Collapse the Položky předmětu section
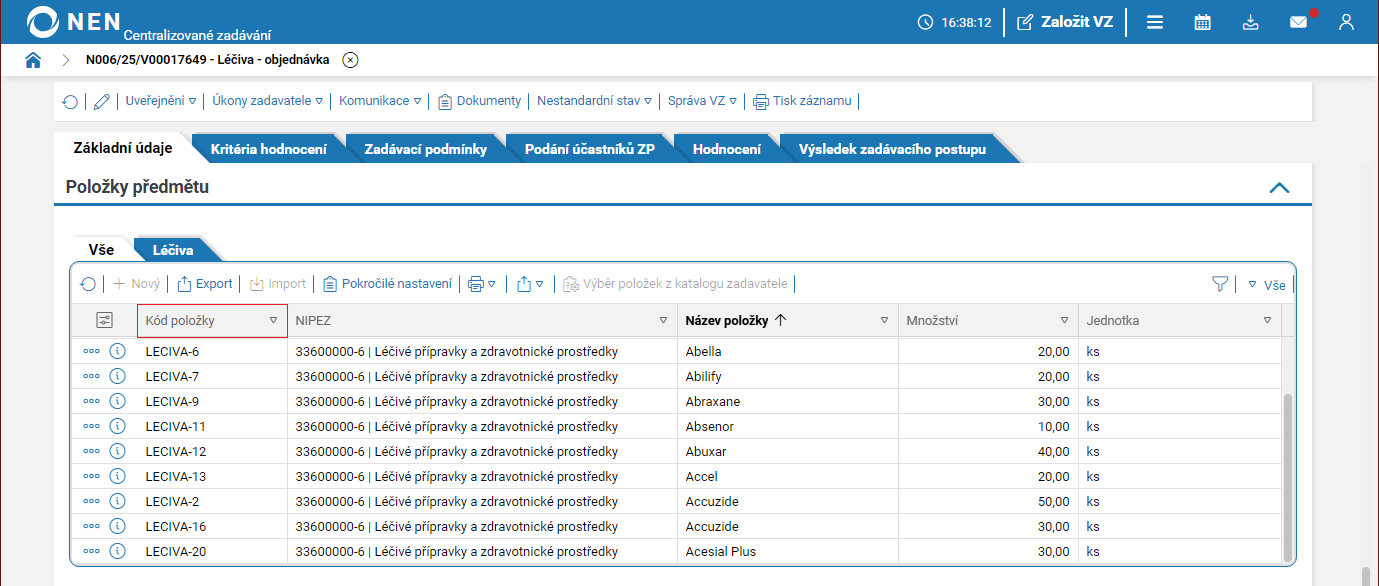1379x586 pixels. coord(1278,187)
